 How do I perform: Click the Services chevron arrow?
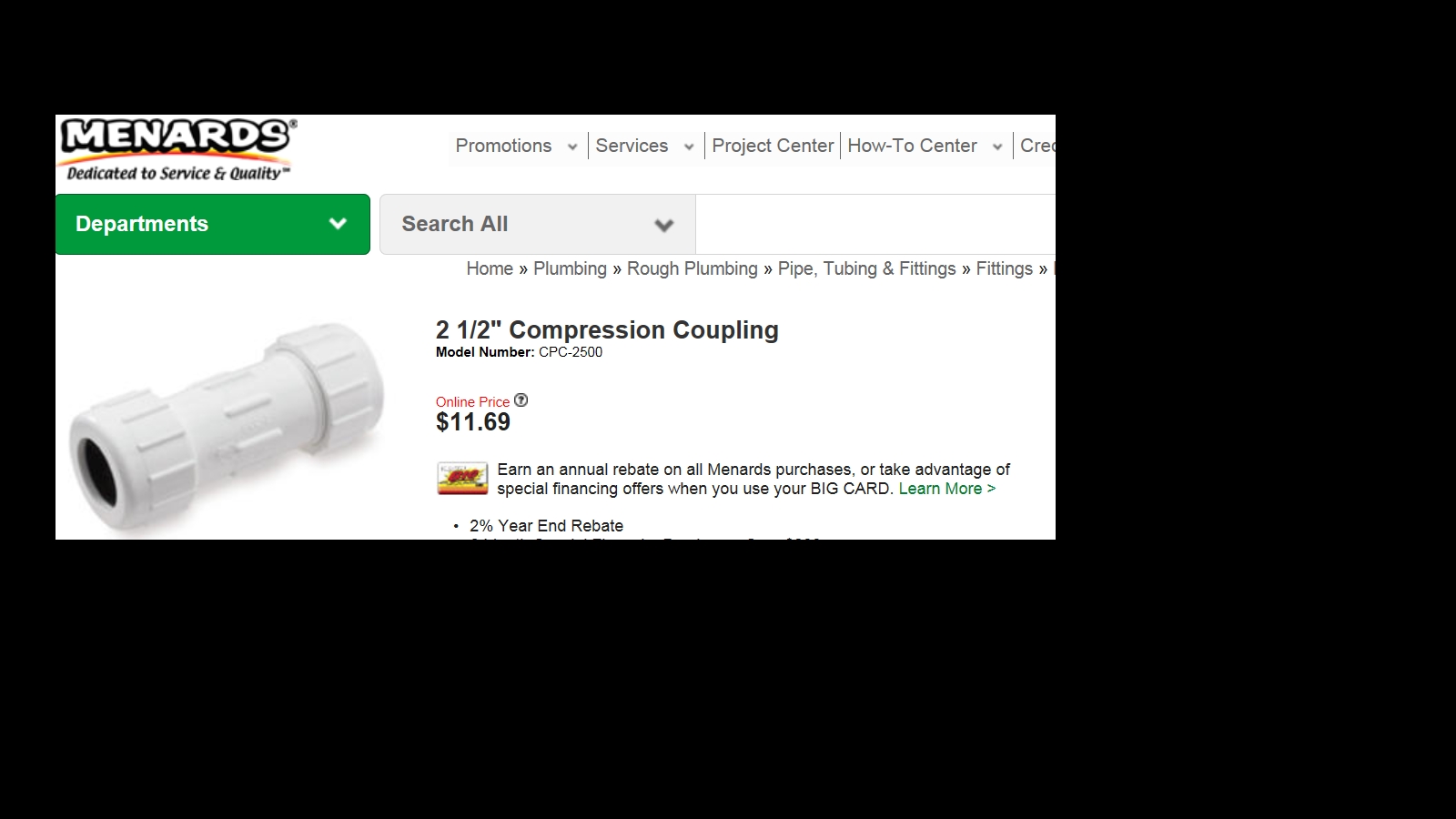click(x=689, y=147)
